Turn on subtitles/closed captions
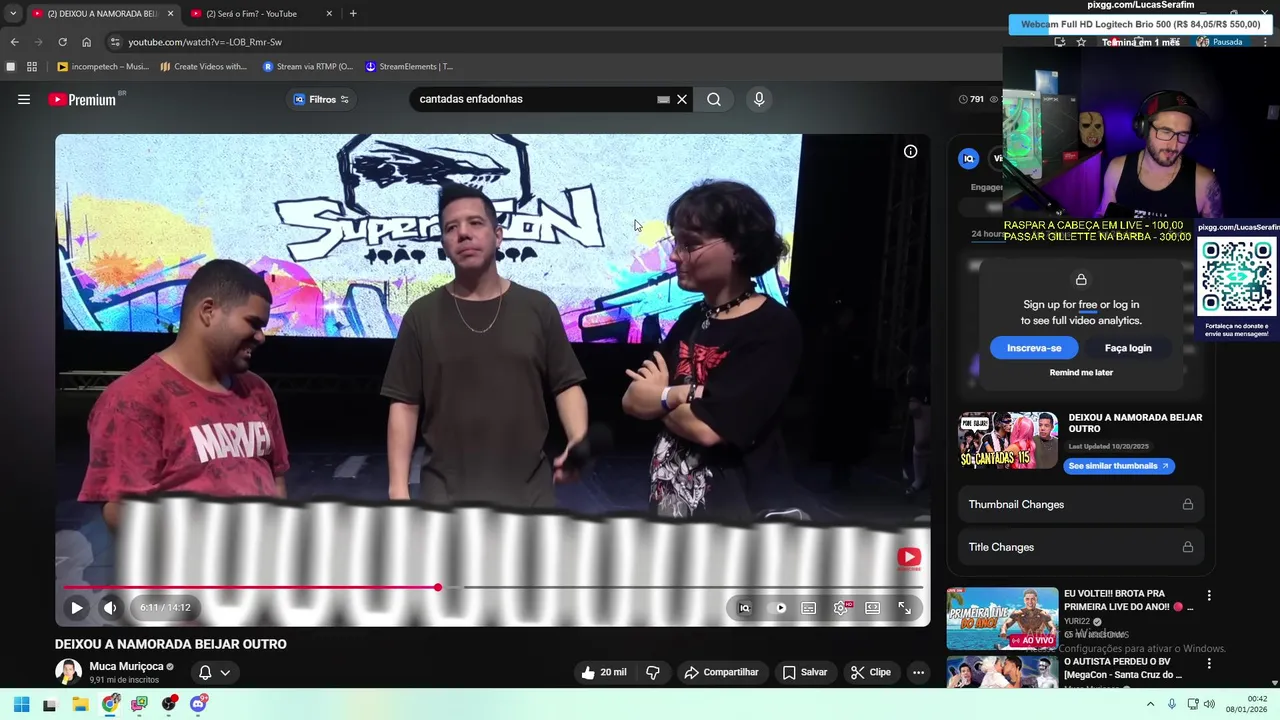This screenshot has width=1280, height=720. pyautogui.click(x=808, y=607)
